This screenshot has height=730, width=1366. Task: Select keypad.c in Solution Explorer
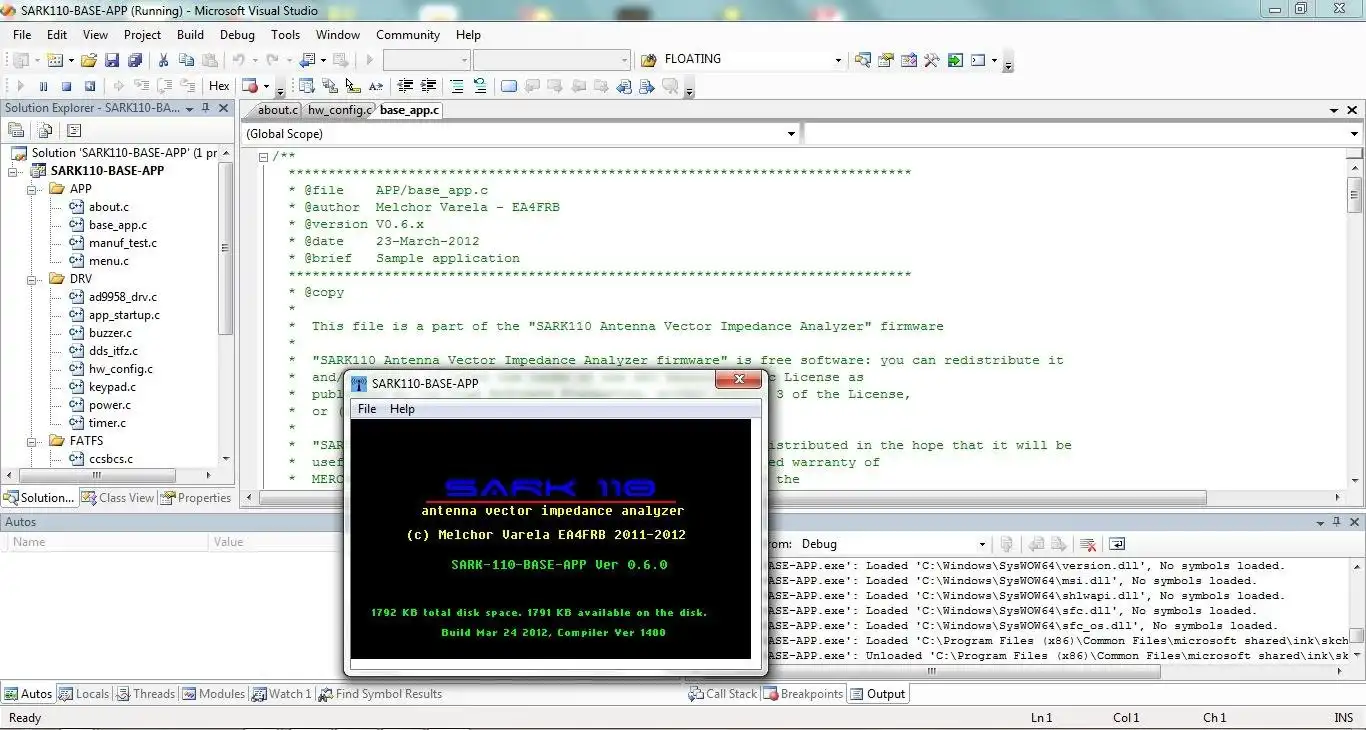(x=112, y=387)
